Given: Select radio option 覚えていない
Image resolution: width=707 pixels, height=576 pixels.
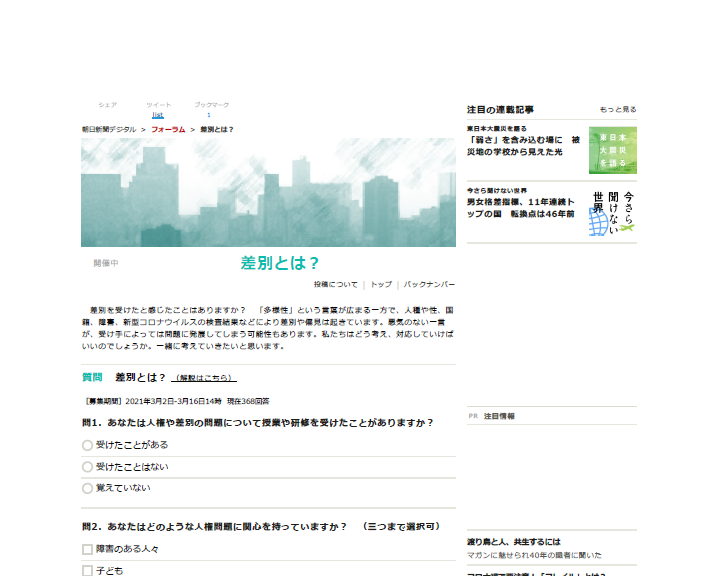Looking at the screenshot, I should 87,488.
